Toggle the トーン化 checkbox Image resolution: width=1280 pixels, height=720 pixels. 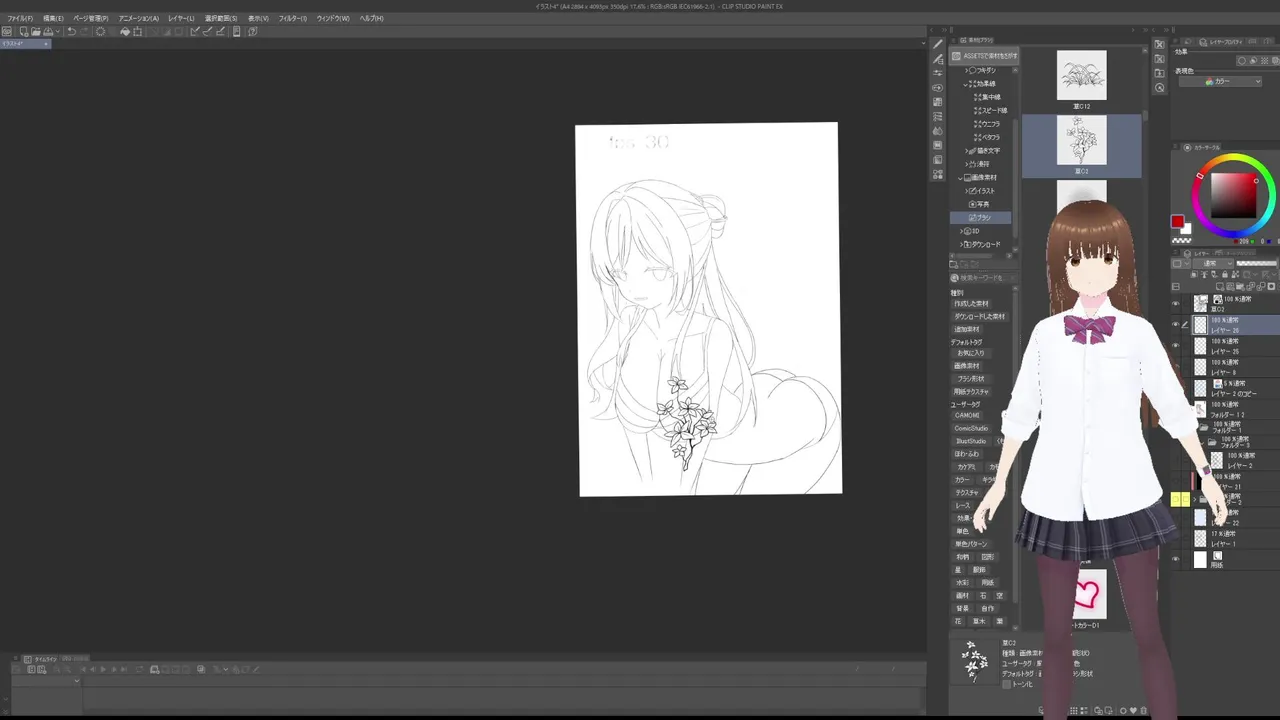[x=1007, y=685]
